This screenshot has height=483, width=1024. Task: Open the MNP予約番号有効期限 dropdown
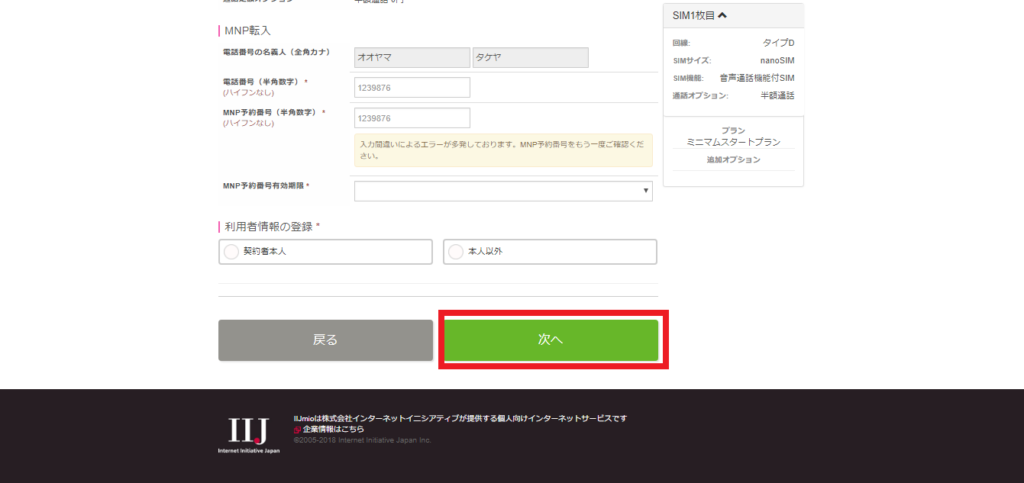point(503,191)
